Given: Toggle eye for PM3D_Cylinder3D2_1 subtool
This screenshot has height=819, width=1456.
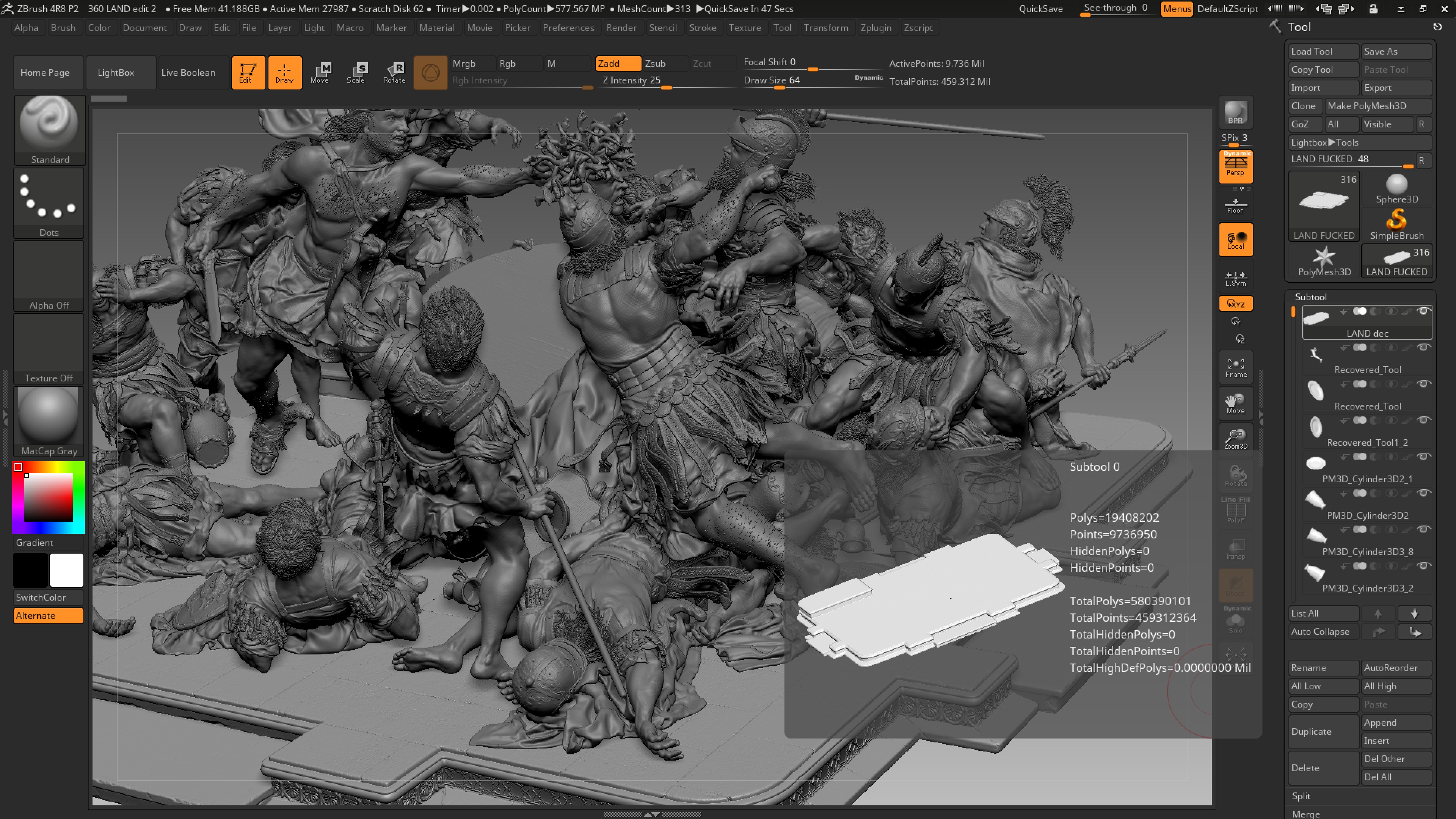Looking at the screenshot, I should click(1423, 457).
